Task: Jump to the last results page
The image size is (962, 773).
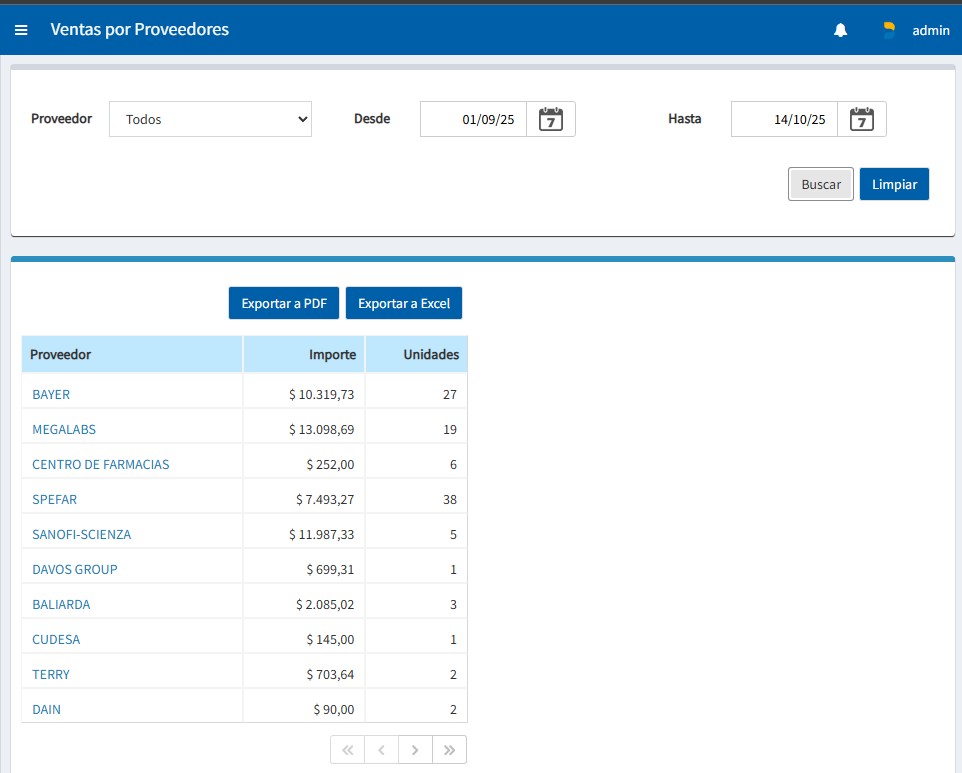Action: (x=449, y=750)
